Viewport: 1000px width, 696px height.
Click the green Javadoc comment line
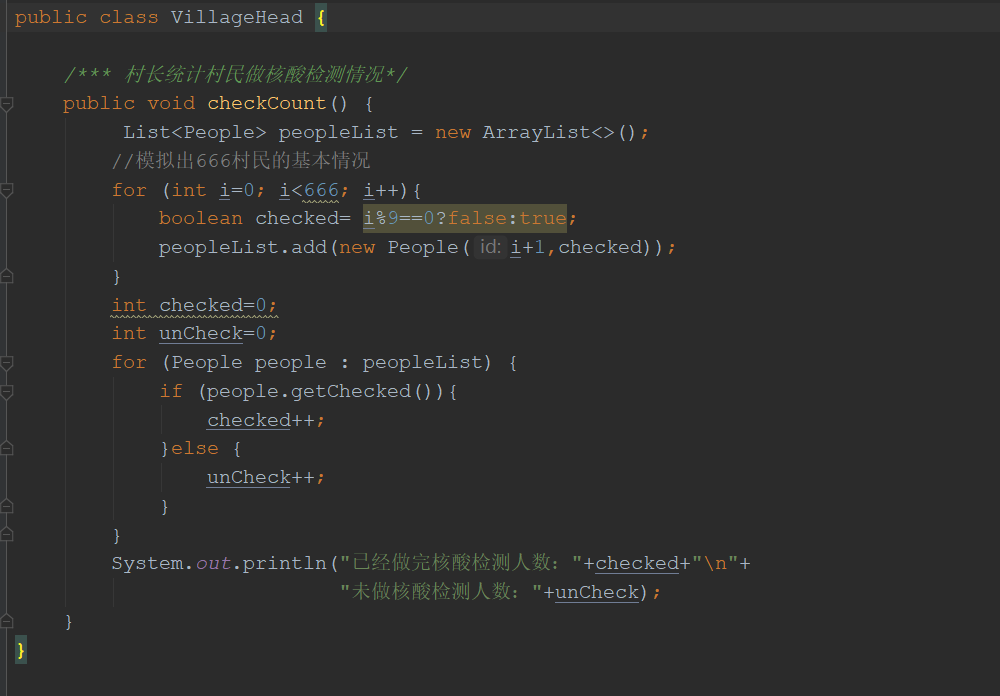(x=235, y=75)
